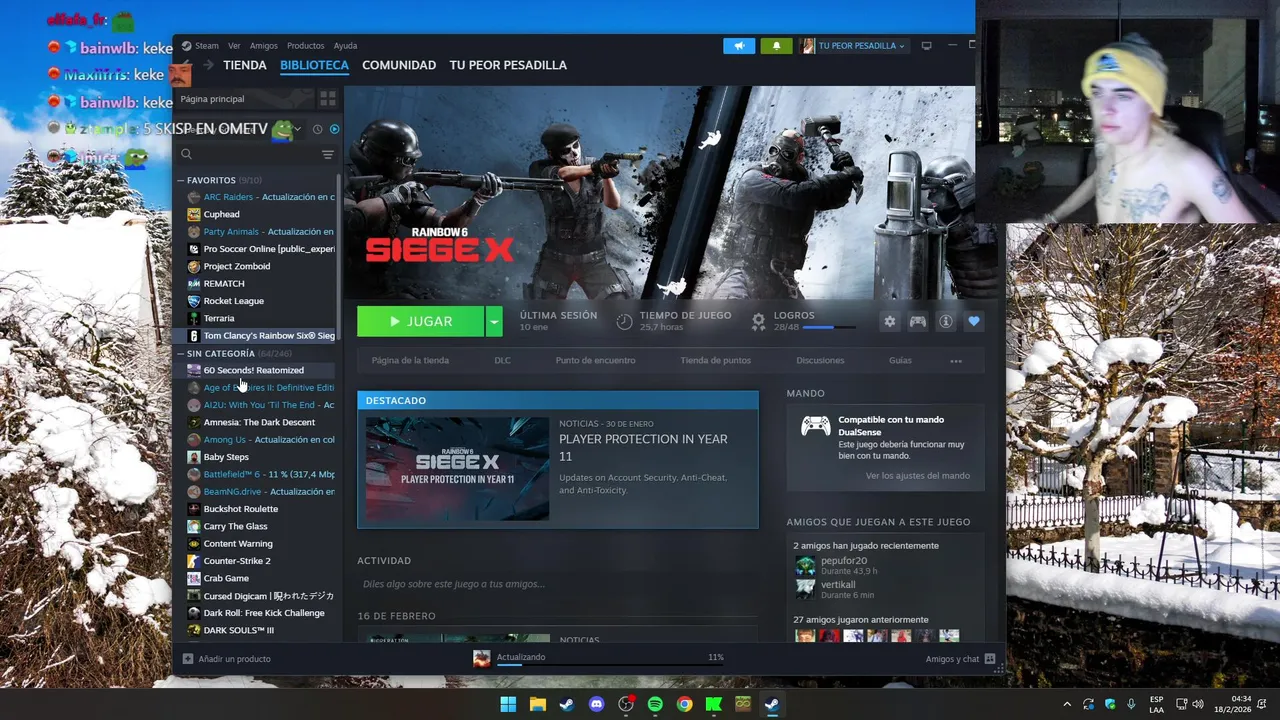Open the Guías link
The height and width of the screenshot is (720, 1280).
tap(900, 361)
